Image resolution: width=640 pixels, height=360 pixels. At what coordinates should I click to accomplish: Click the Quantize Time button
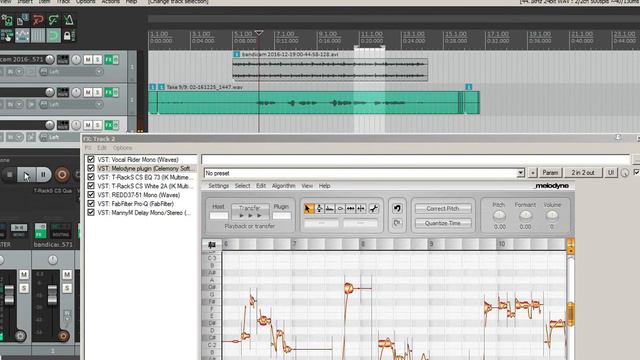click(443, 223)
